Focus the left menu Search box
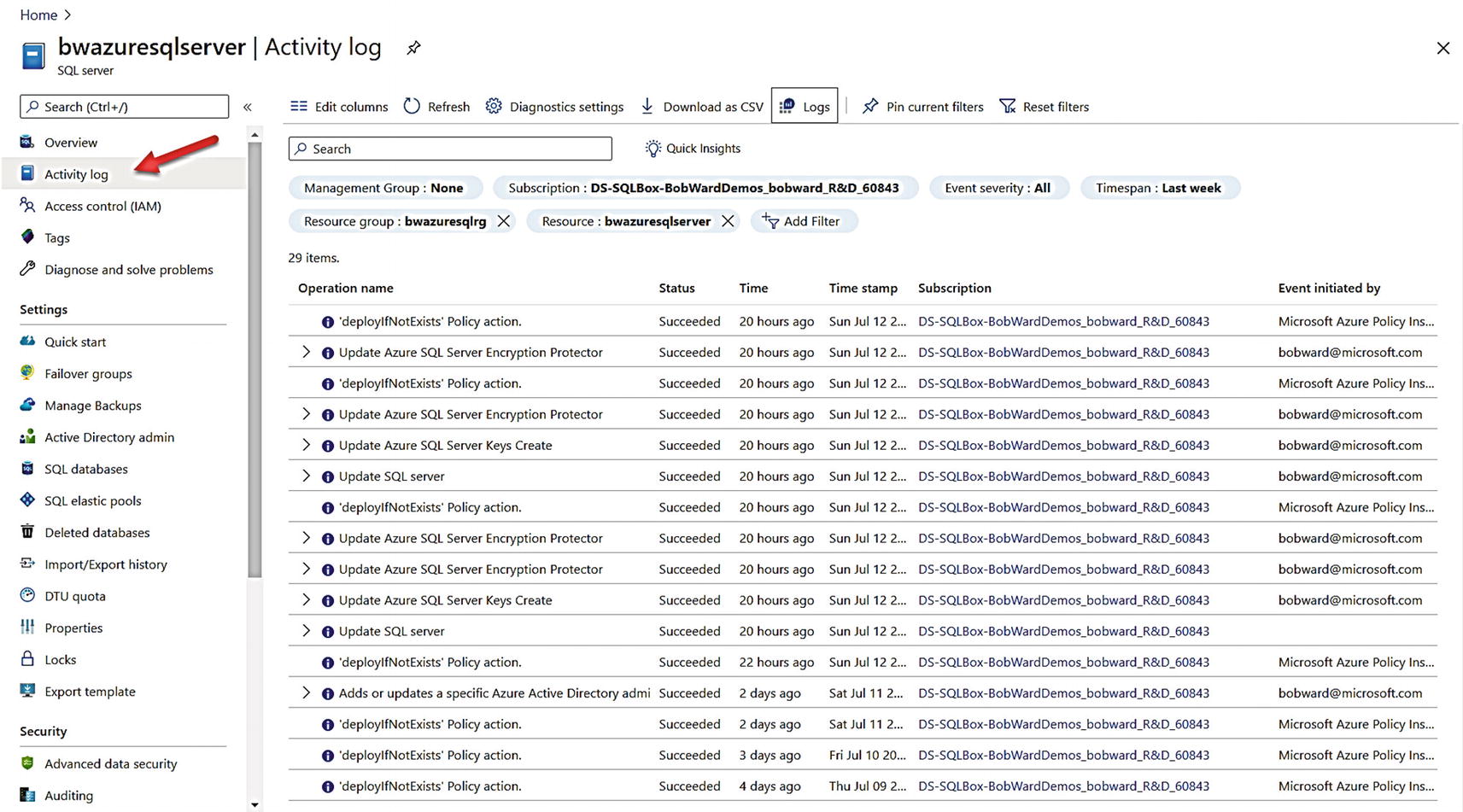This screenshot has height=812, width=1463. 125,107
